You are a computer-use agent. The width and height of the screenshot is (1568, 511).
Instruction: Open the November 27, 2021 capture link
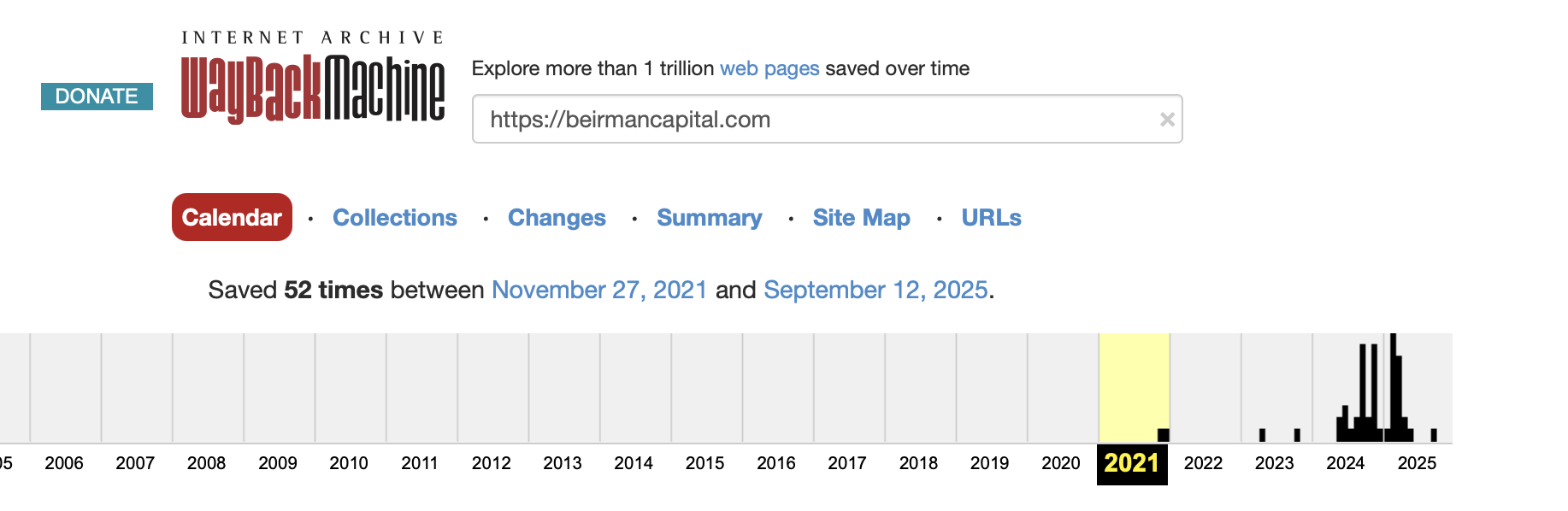[599, 291]
